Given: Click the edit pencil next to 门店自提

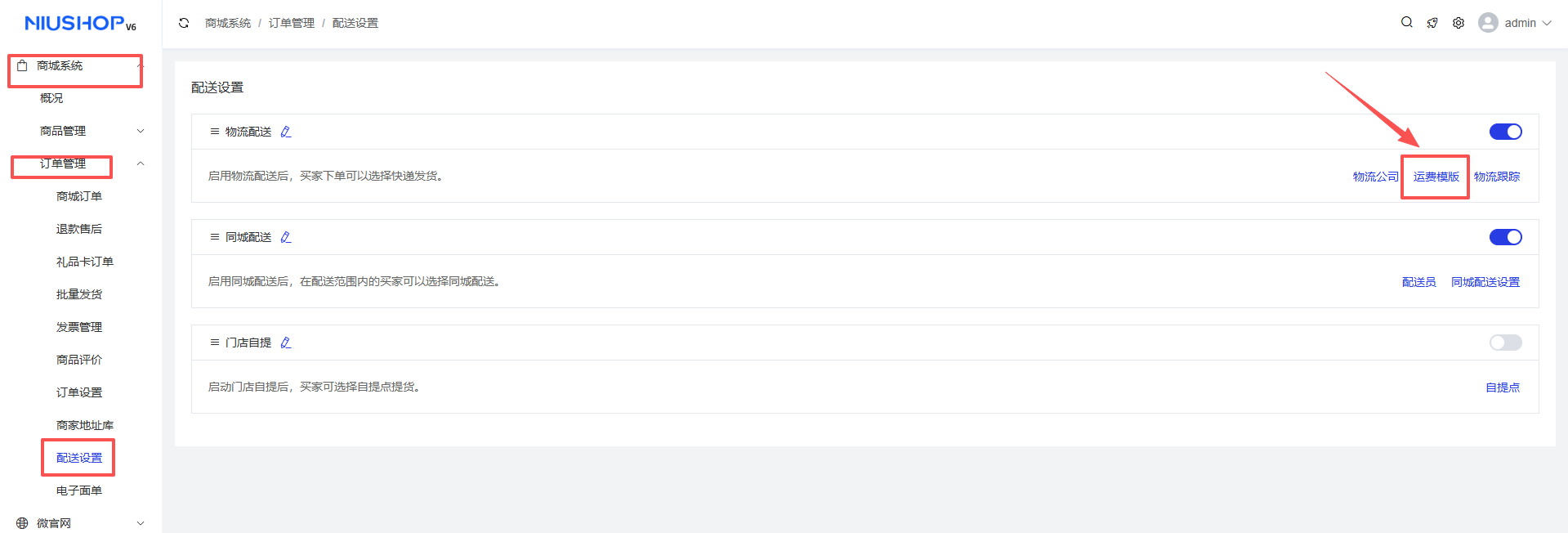Looking at the screenshot, I should 286,343.
